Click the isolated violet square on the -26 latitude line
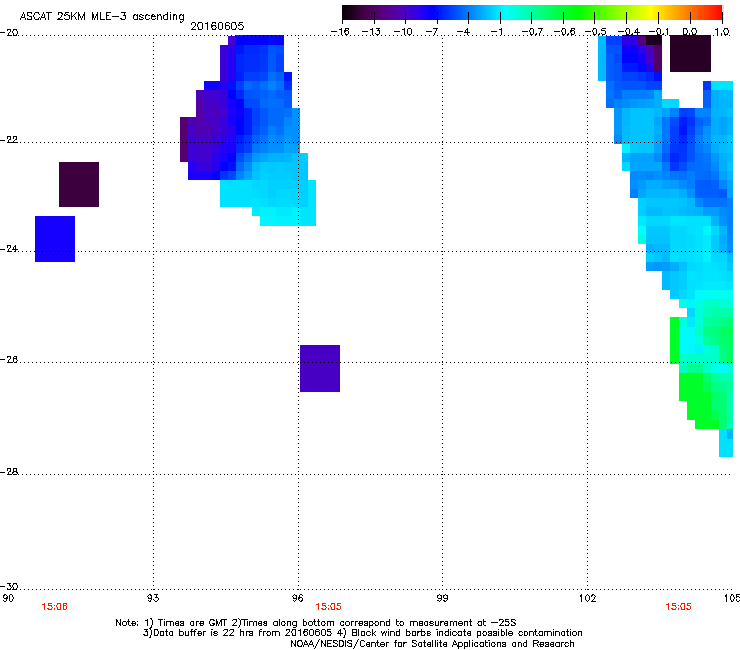 pyautogui.click(x=320, y=368)
